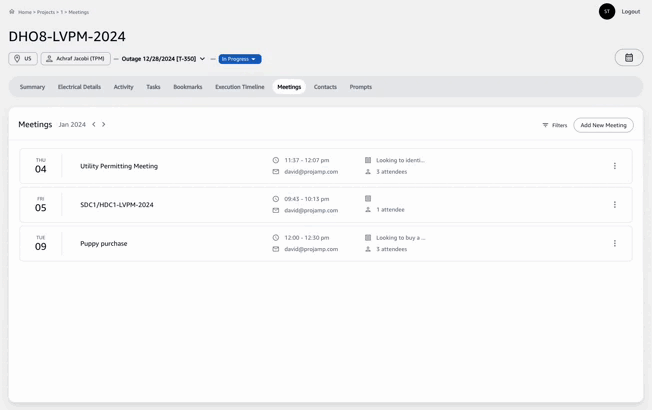Switch to the Electrical Details tab
The height and width of the screenshot is (410, 652).
(x=79, y=87)
